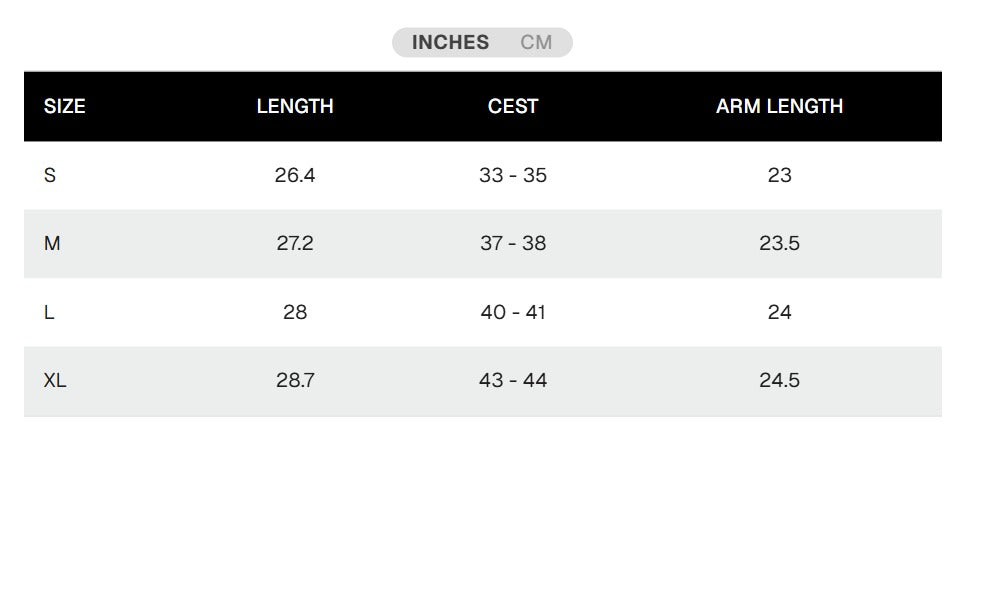This screenshot has width=981, height=593.
Task: Click the ARM LENGTH column header
Action: (779, 106)
